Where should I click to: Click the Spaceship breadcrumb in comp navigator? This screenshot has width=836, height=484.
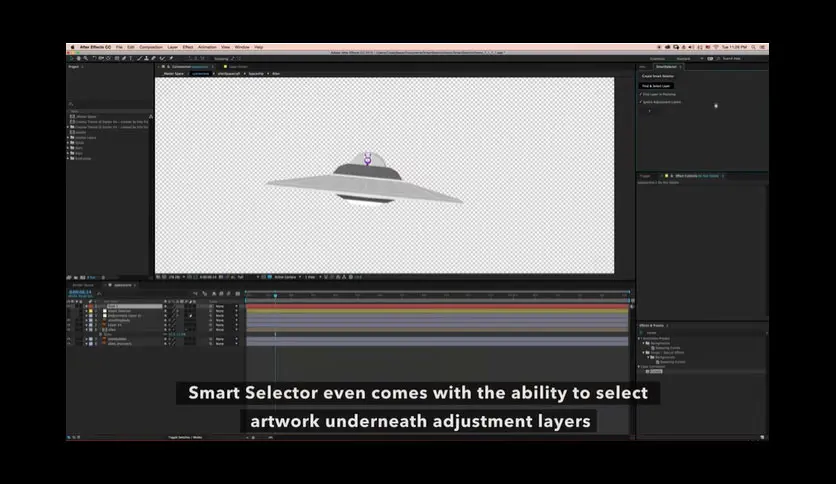click(x=256, y=74)
